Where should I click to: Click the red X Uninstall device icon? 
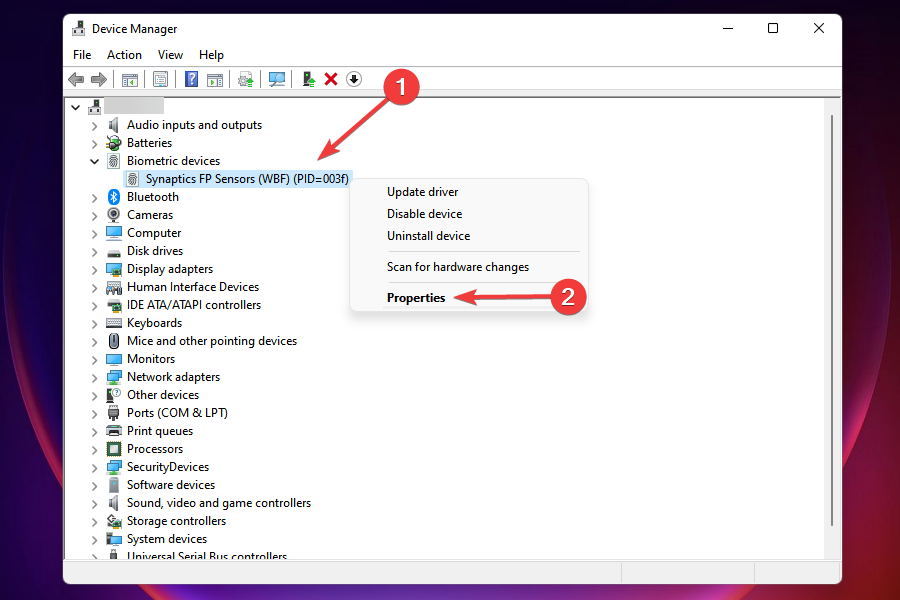[331, 79]
